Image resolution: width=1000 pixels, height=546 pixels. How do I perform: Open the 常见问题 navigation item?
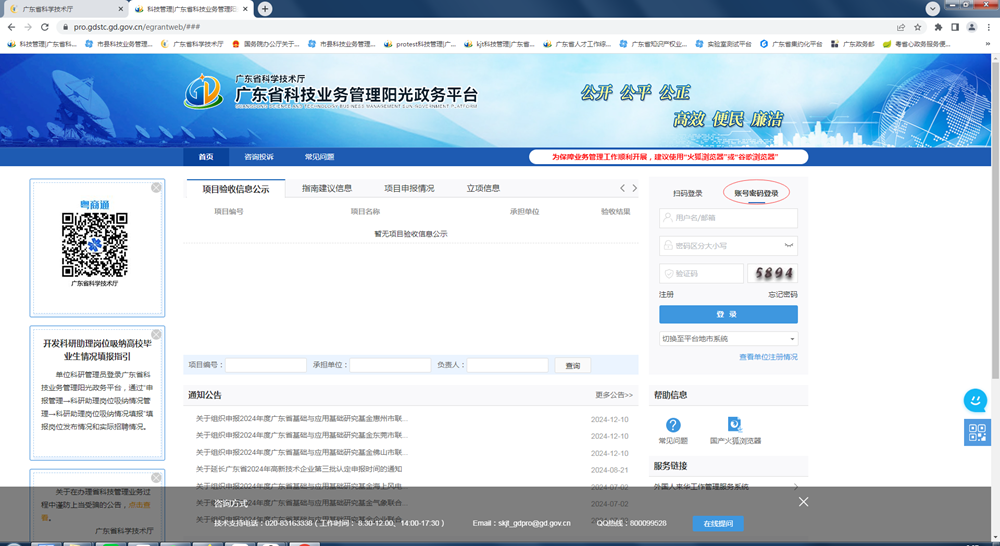319,157
